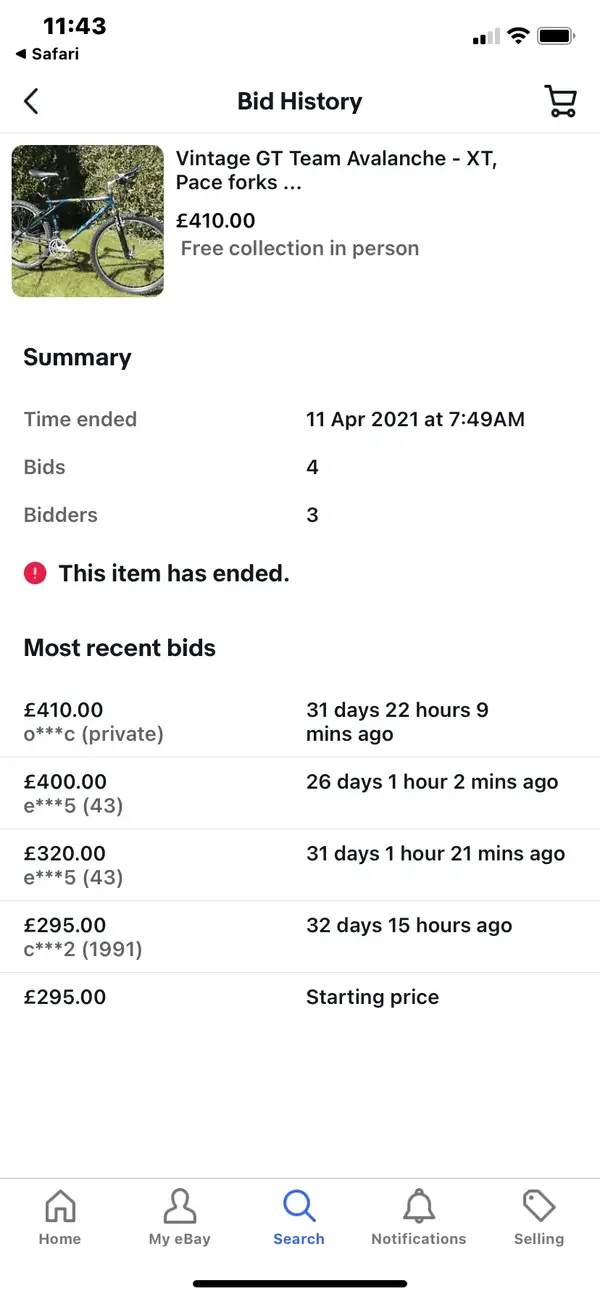Select the Search magnifier icon
Viewport: 600px width, 1299px height.
coord(299,1206)
